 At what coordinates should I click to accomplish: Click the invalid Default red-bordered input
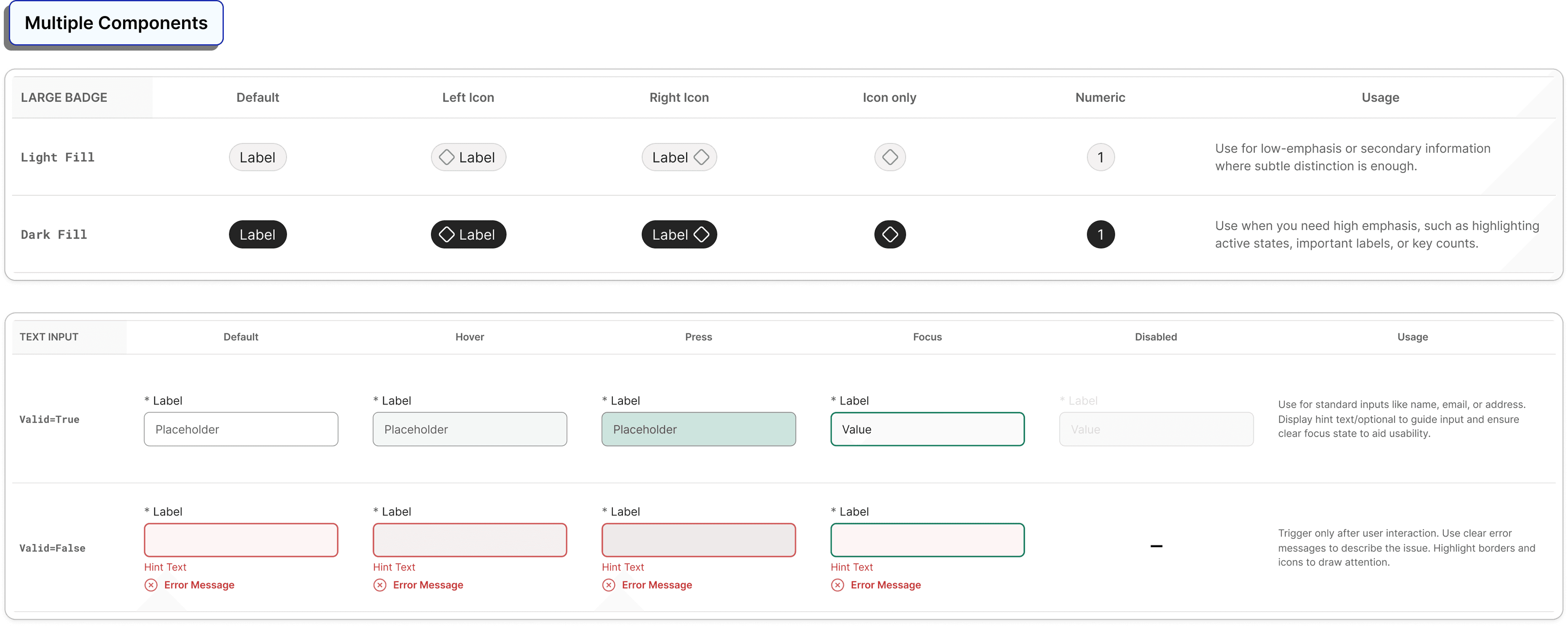(x=241, y=540)
